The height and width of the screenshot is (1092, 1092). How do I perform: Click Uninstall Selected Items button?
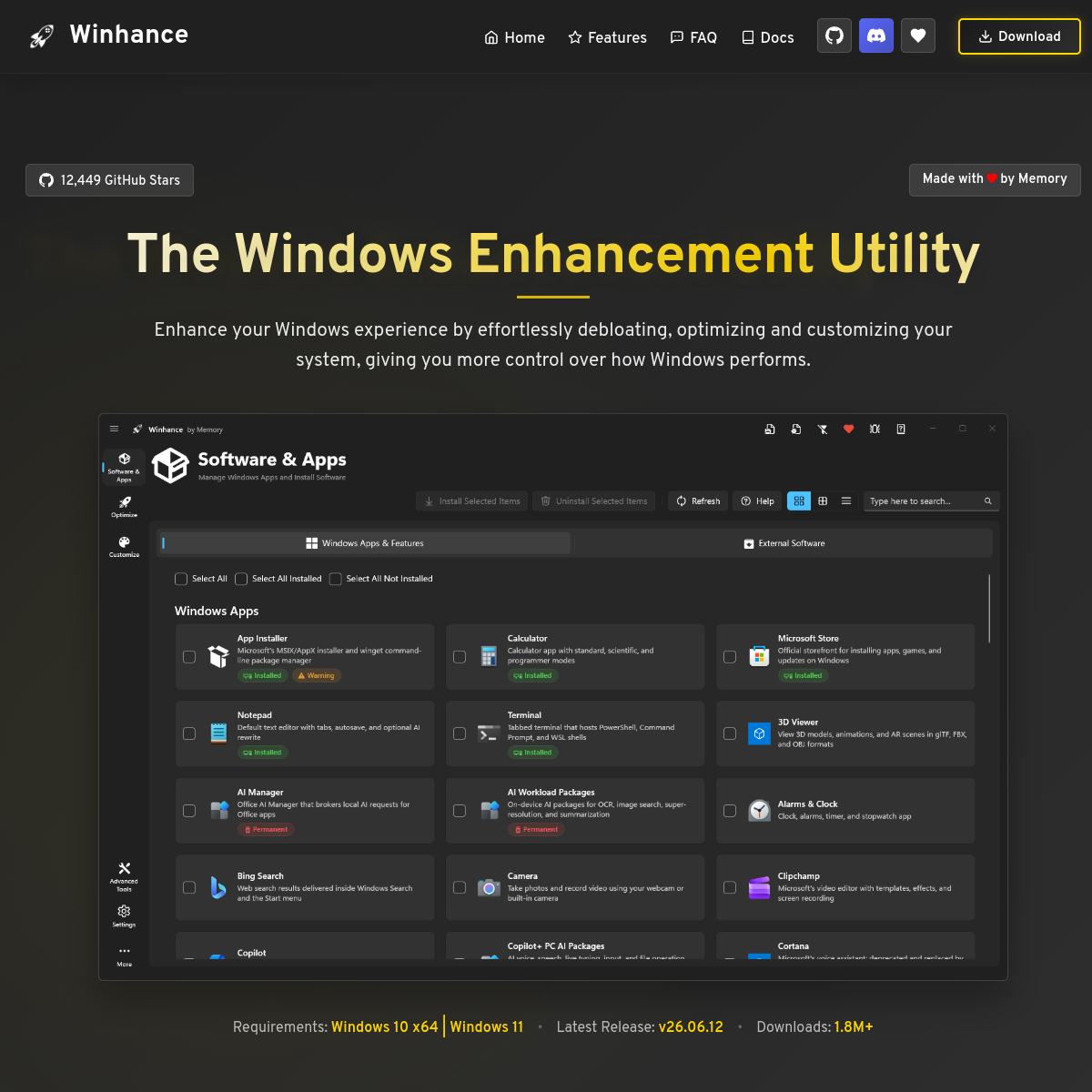(x=593, y=500)
